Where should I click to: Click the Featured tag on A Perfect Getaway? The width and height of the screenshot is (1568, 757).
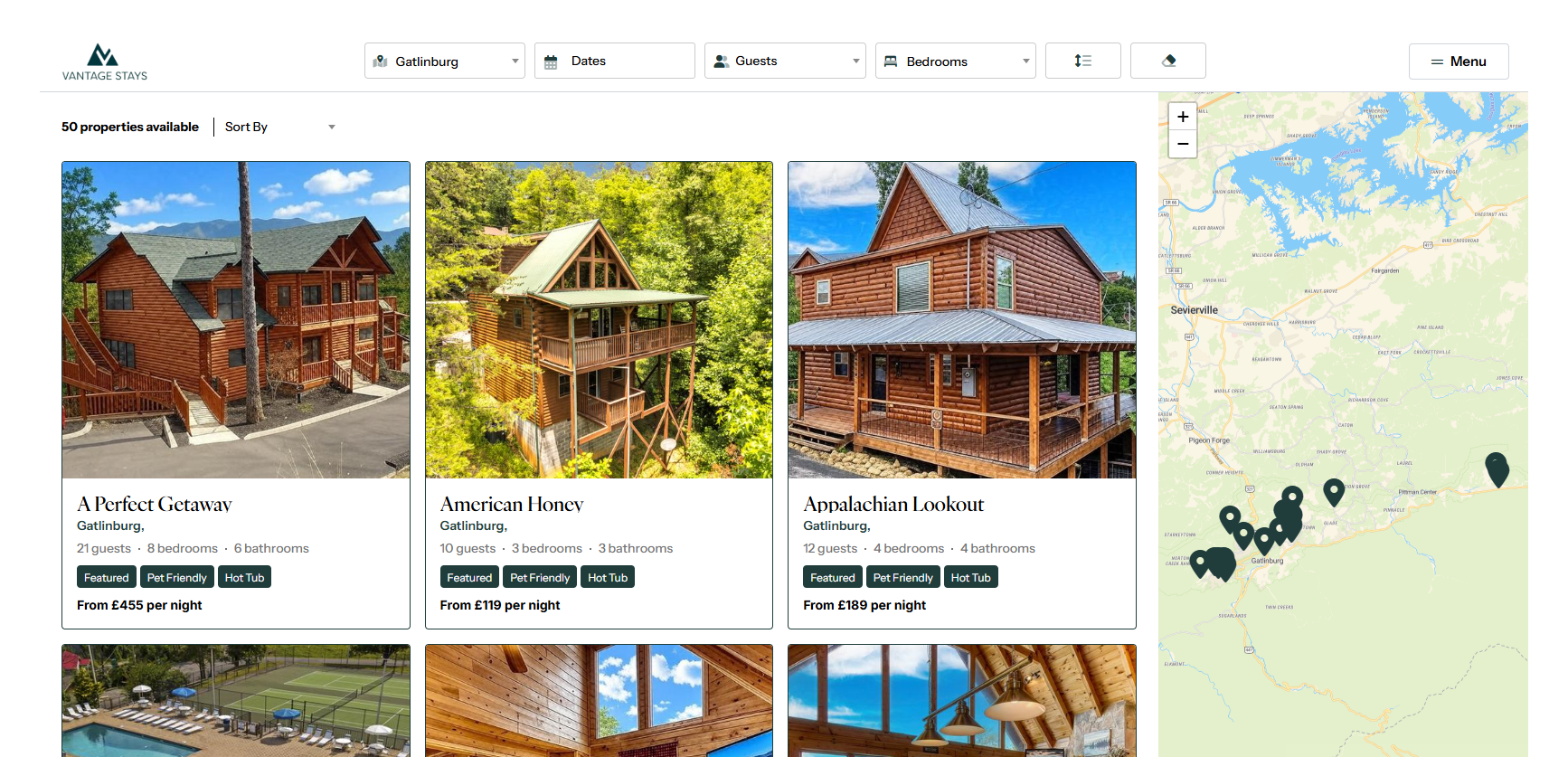pyautogui.click(x=107, y=577)
